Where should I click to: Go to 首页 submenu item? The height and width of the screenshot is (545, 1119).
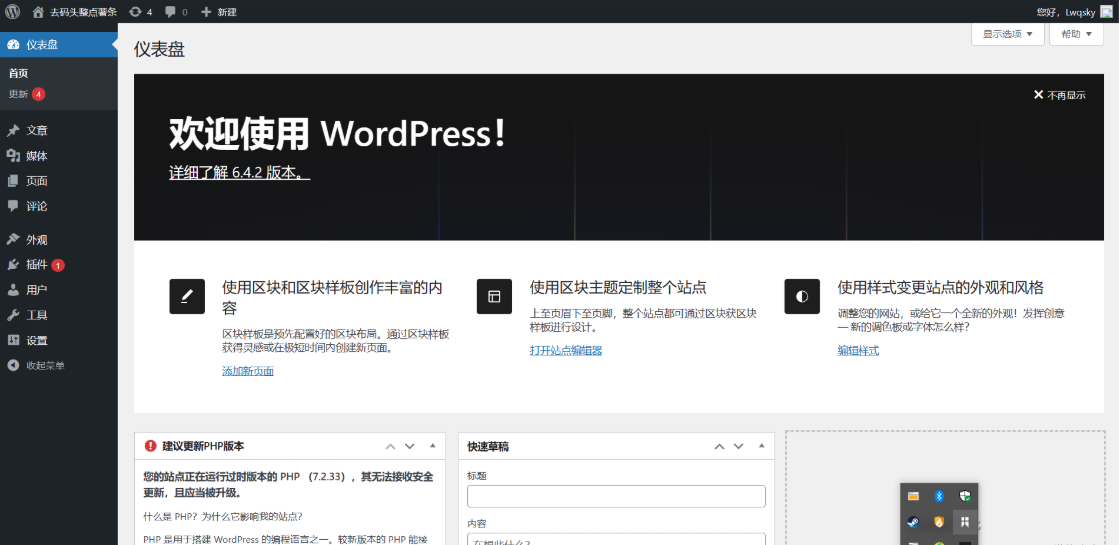click(19, 73)
